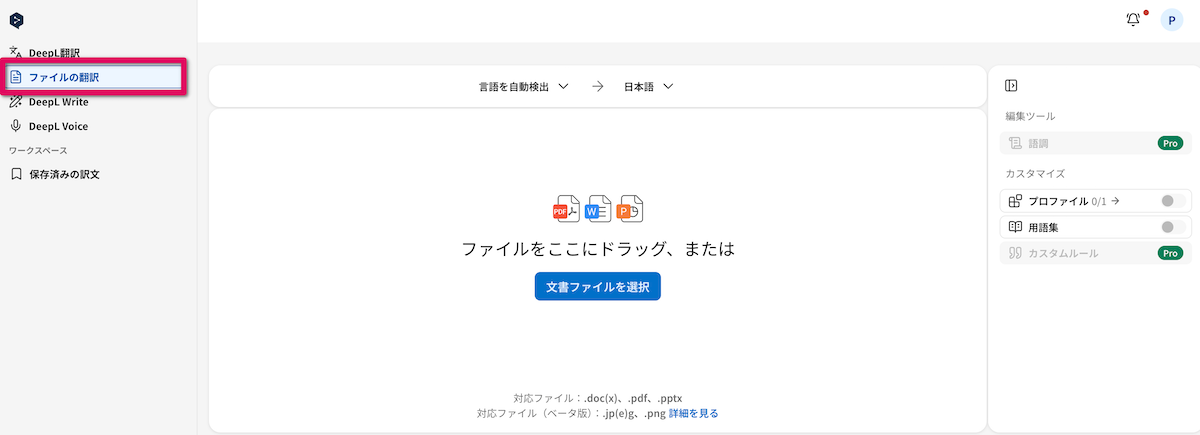Click the tone icon beside 語調

[x=1015, y=143]
